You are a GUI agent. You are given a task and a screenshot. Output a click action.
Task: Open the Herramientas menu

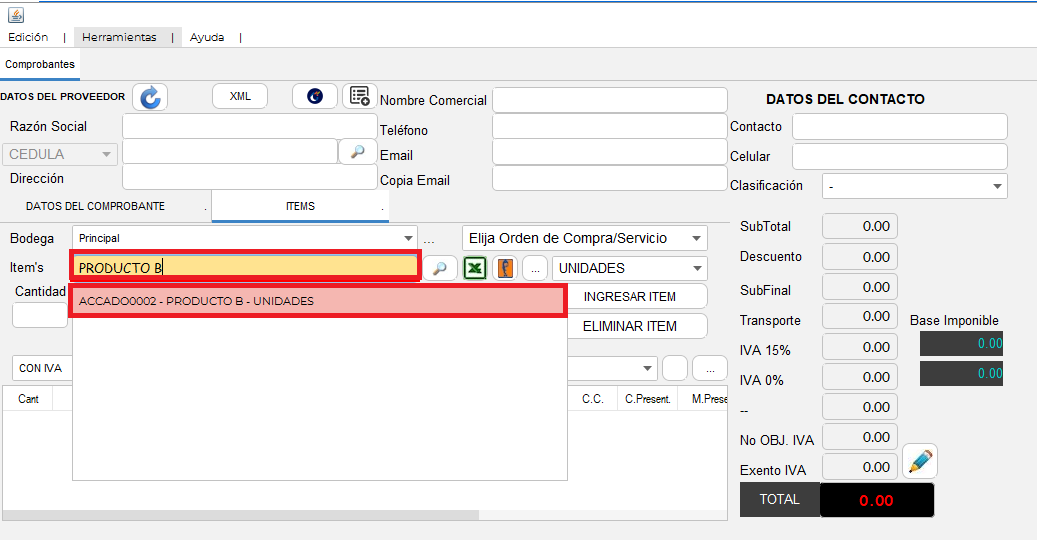119,37
